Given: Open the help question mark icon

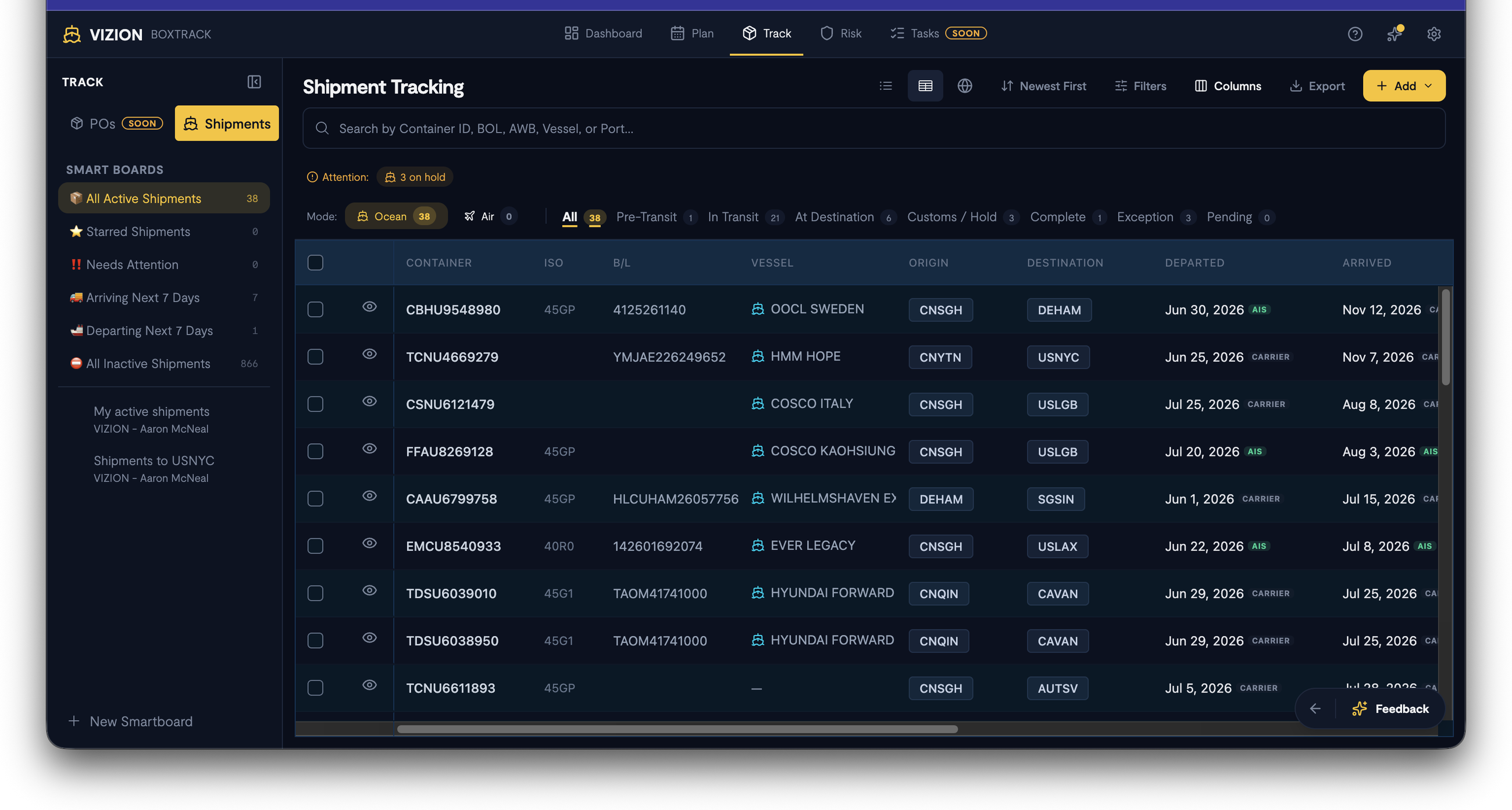Looking at the screenshot, I should (x=1355, y=34).
